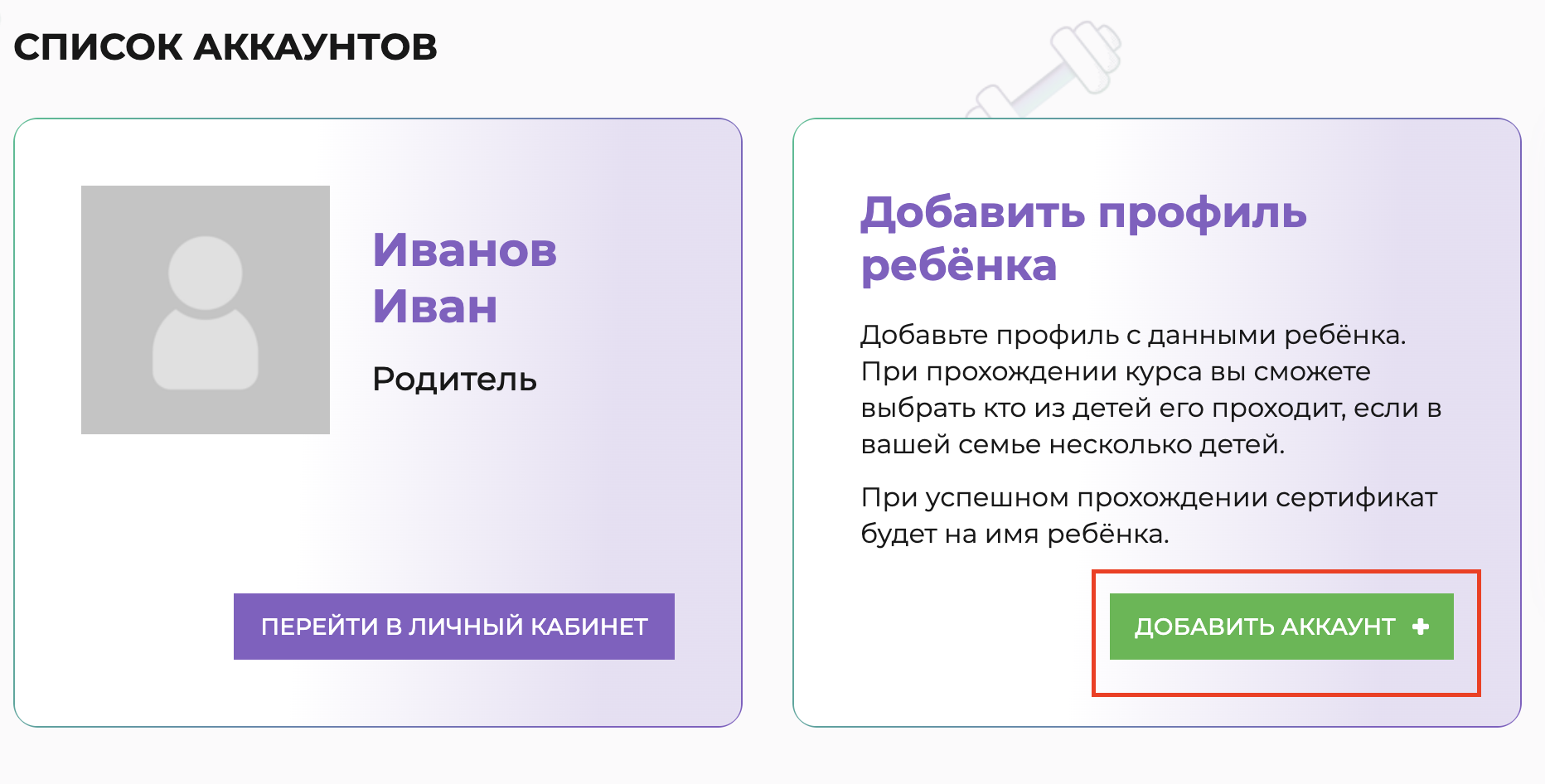Click the text 'При прохождении курса вы сможете'

[1116, 371]
